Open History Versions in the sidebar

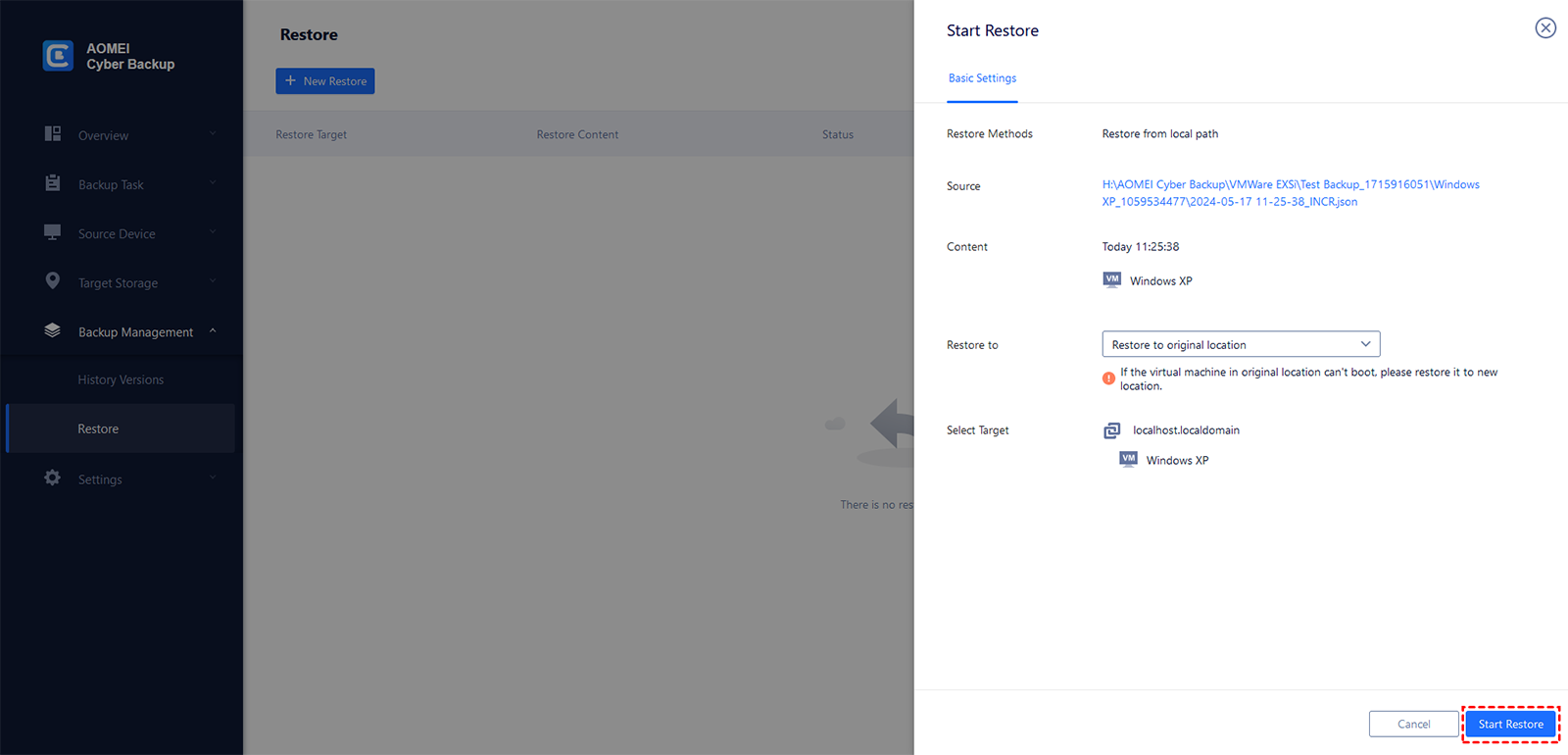coord(121,379)
